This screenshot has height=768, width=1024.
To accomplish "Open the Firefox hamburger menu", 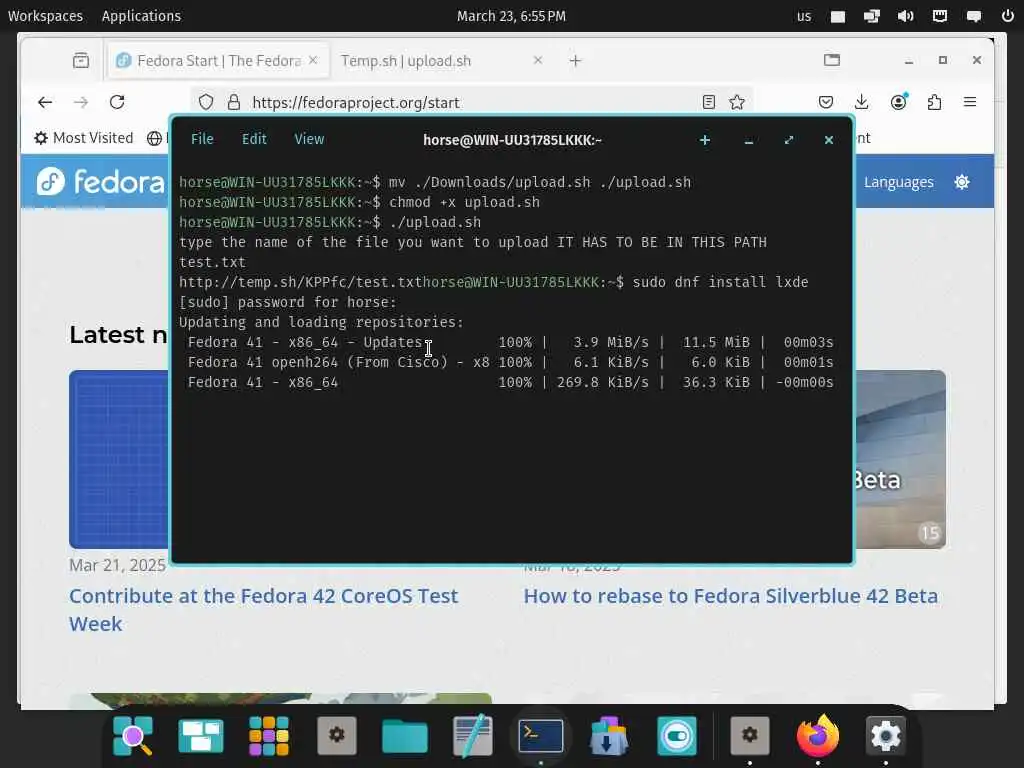I will pos(970,103).
